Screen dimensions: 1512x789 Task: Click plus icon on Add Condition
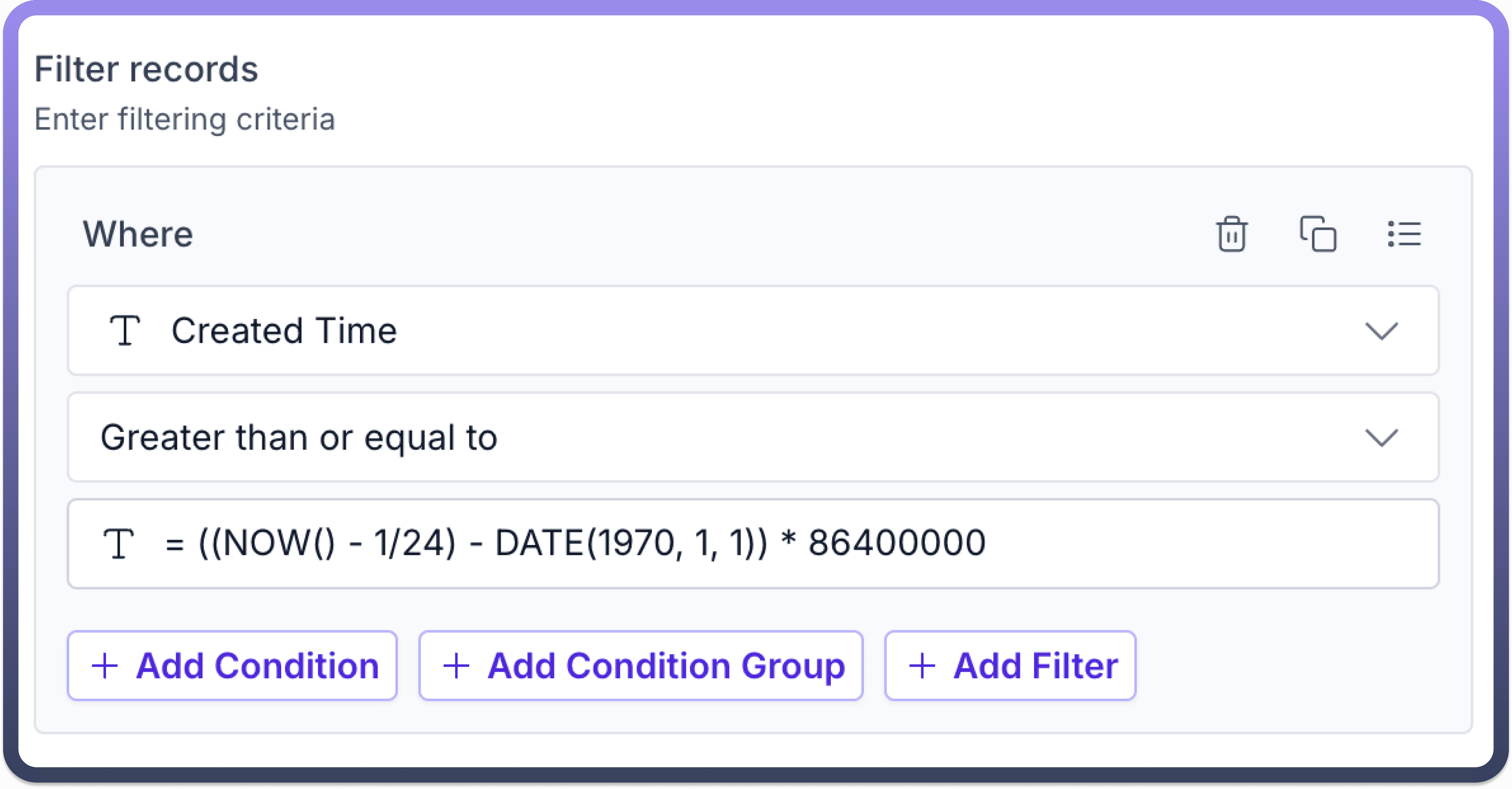click(x=105, y=666)
